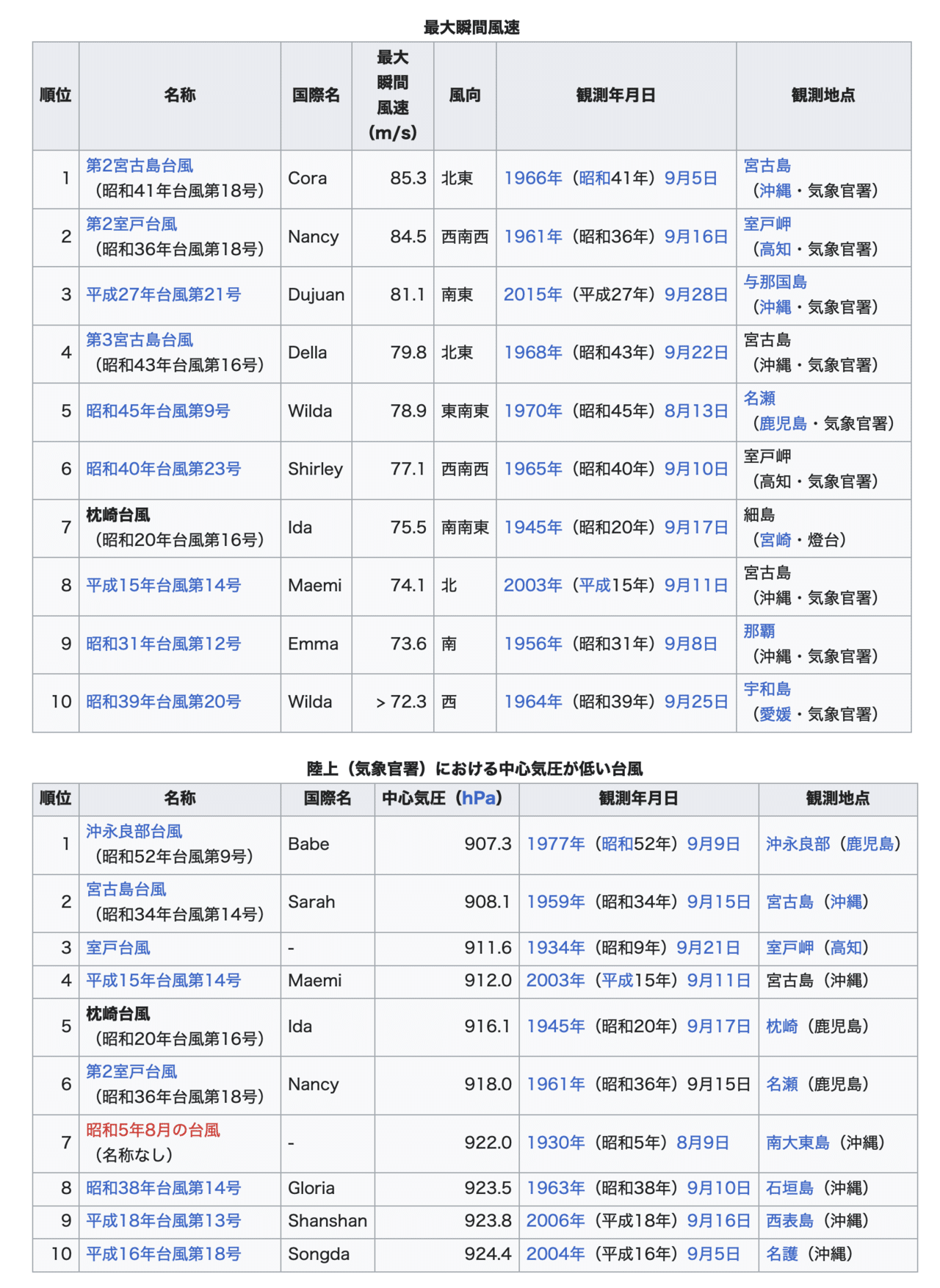Viewport: 940px width, 1288px height.
Task: Select the wind direction 東南東
Action: (465, 411)
